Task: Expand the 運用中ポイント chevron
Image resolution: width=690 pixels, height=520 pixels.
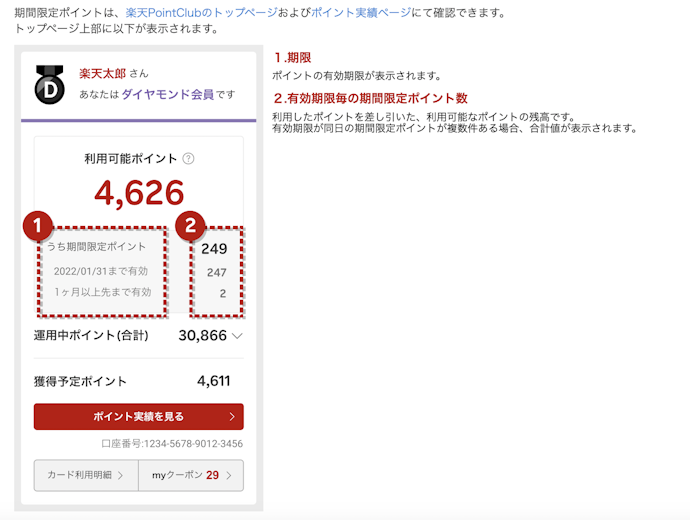Action: tap(237, 336)
